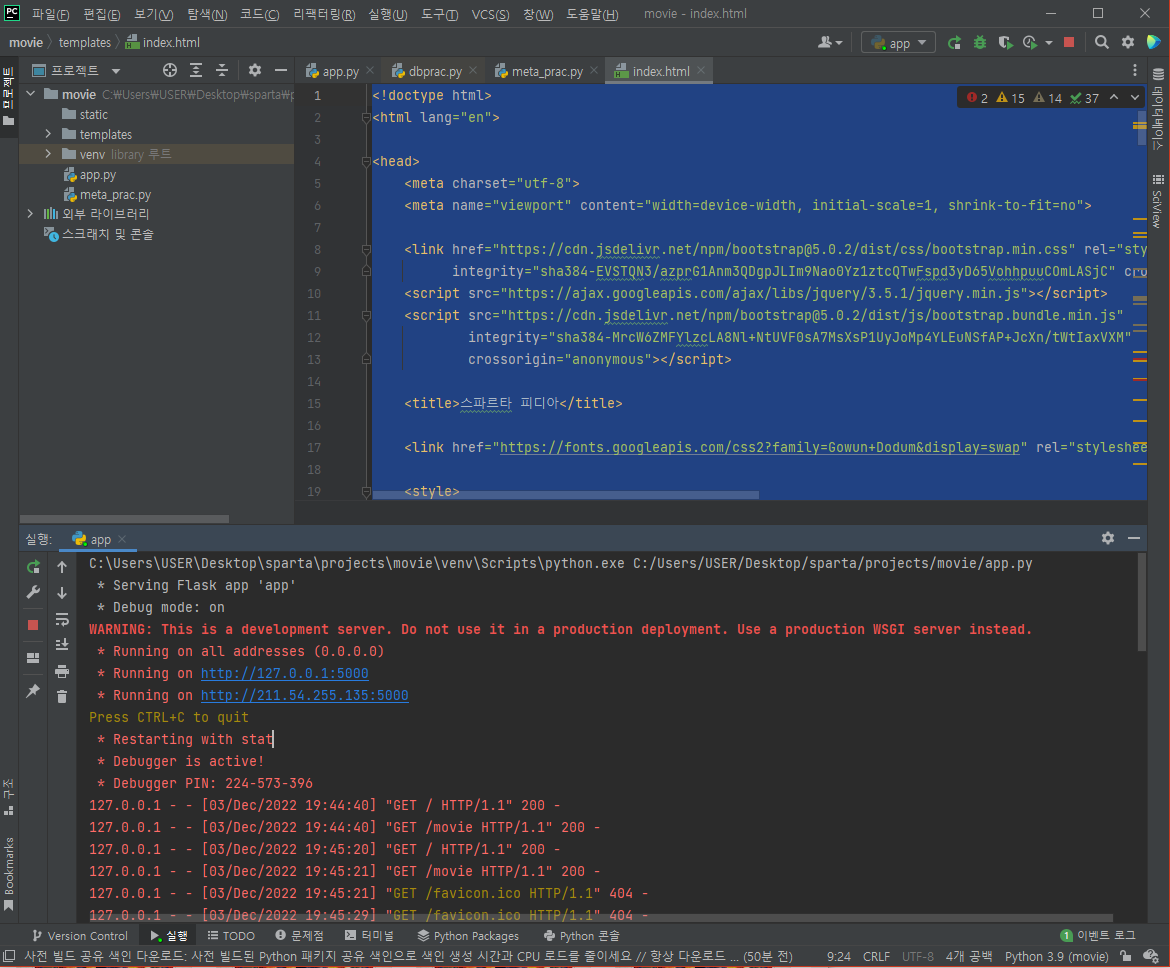The width and height of the screenshot is (1170, 968).
Task: Minimize the Run tool window
Action: click(1134, 538)
